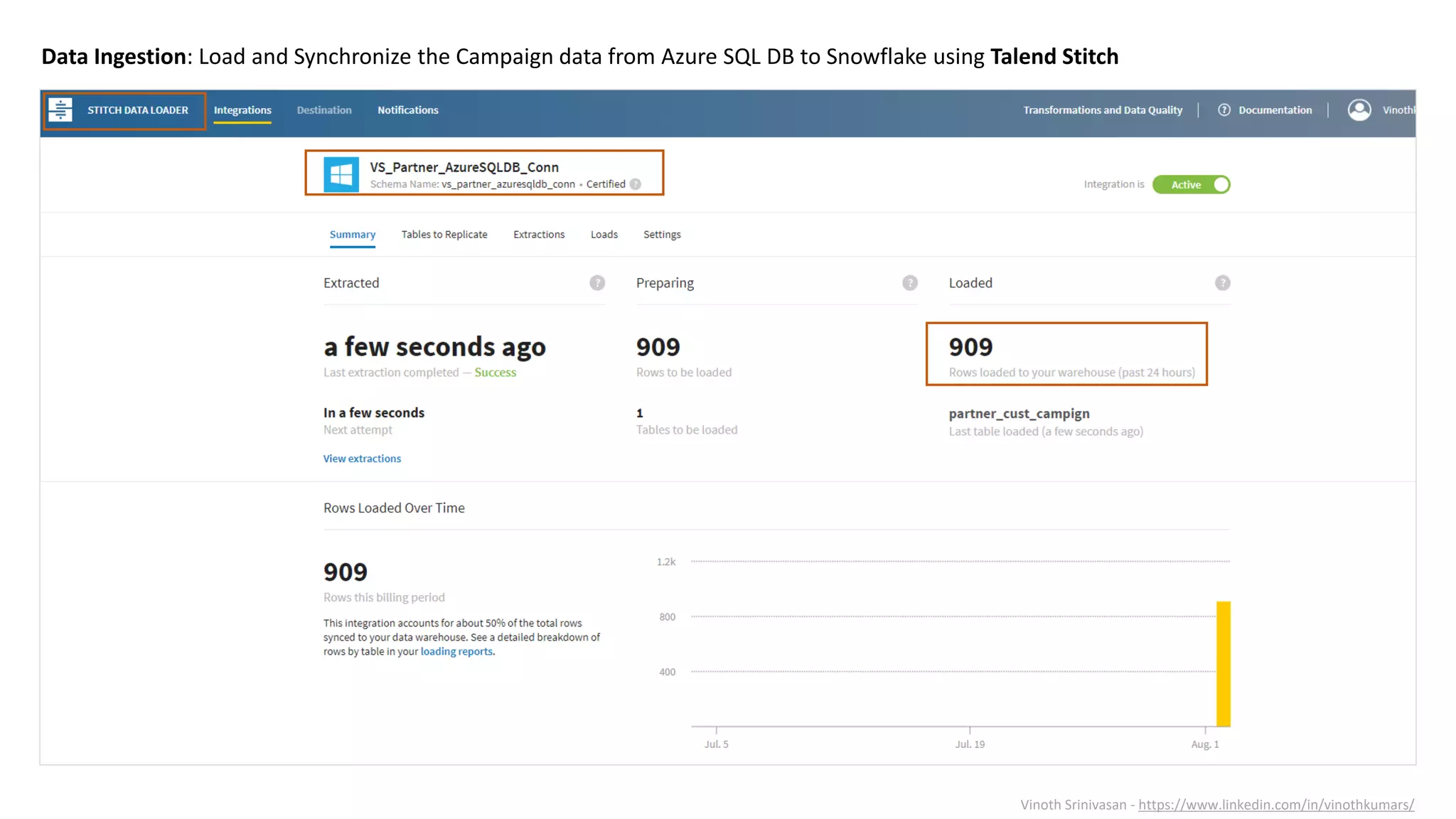Open Notifications in the top navigation

408,110
